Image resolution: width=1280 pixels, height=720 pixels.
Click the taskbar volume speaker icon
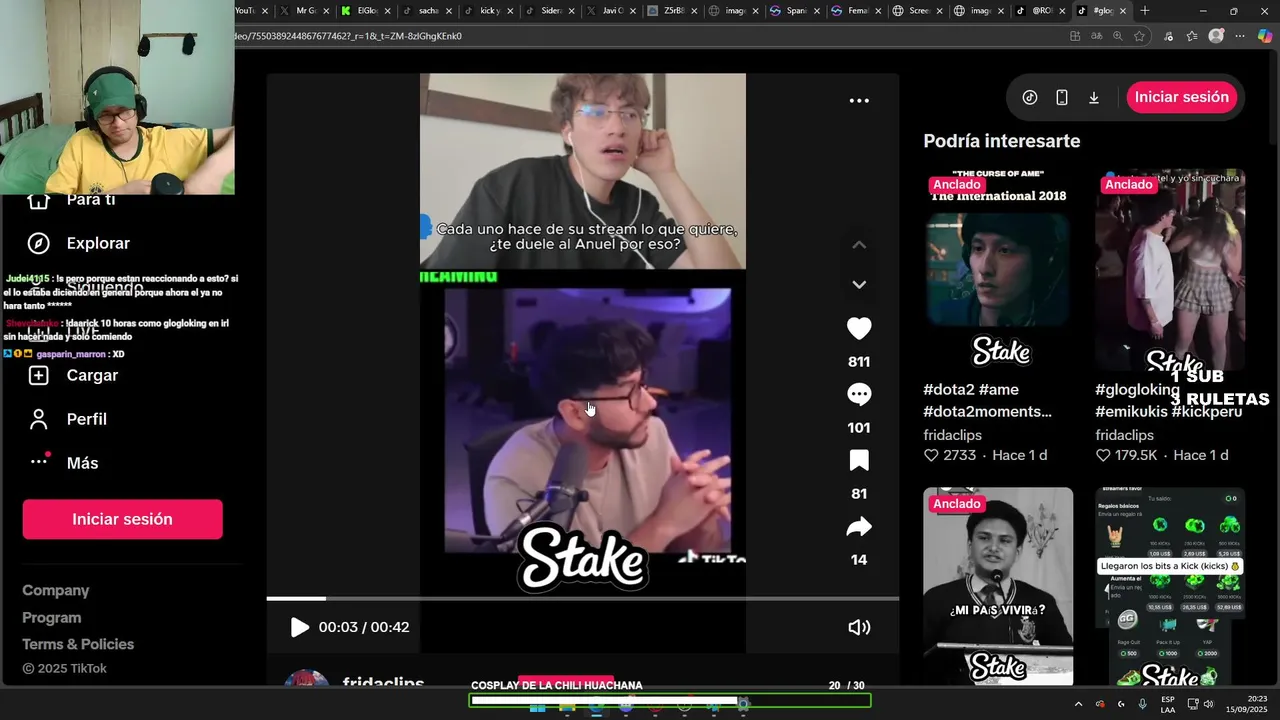tap(1210, 704)
